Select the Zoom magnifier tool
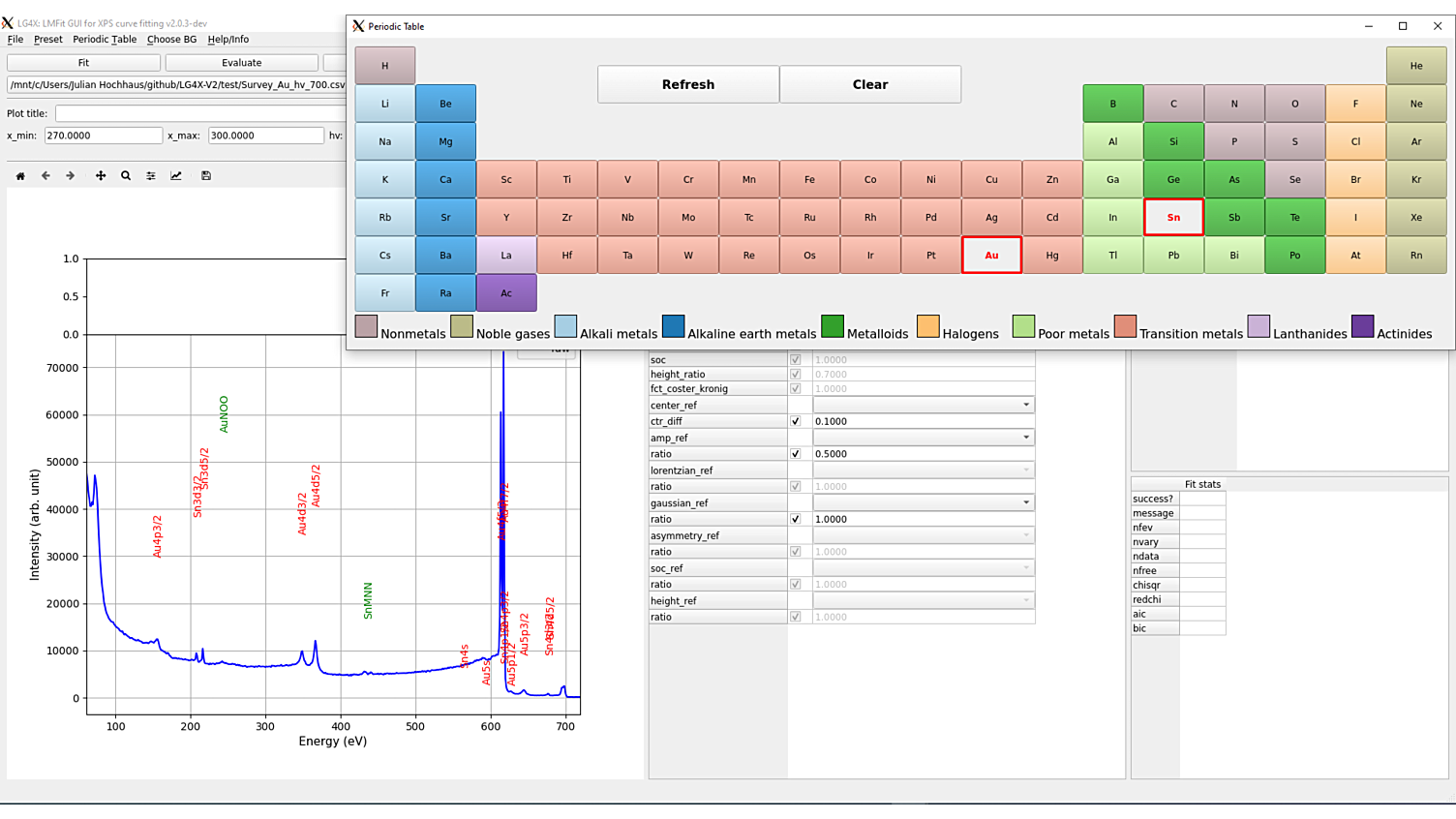The height and width of the screenshot is (819, 1456). (126, 176)
